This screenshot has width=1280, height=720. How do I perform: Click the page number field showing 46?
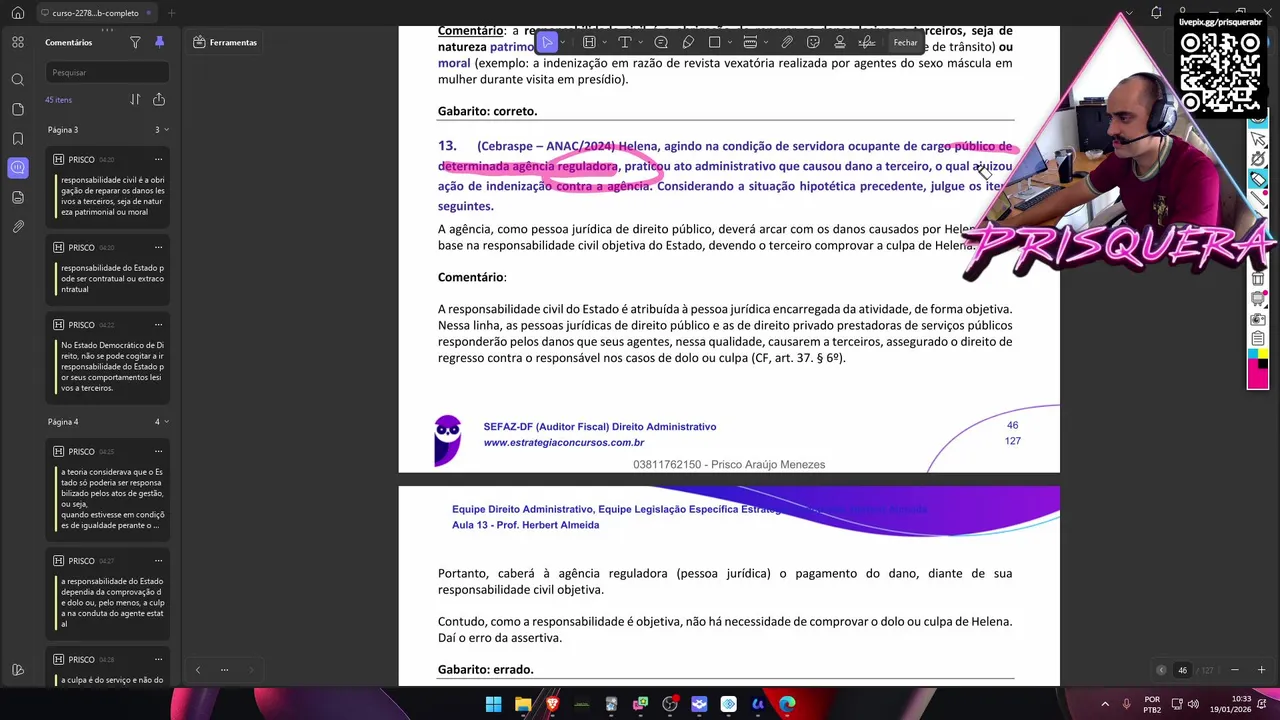(1182, 670)
